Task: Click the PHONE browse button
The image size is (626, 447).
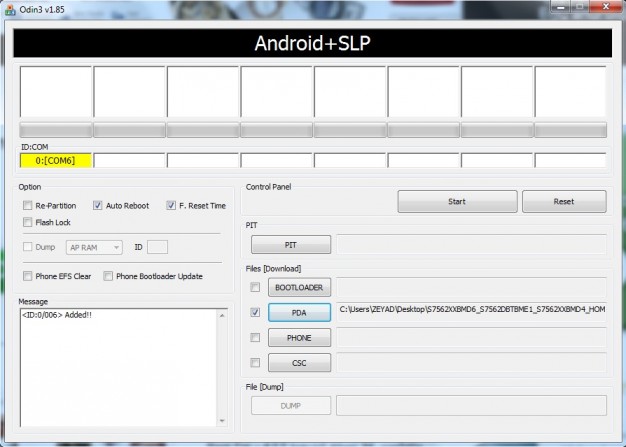Action: click(x=299, y=338)
